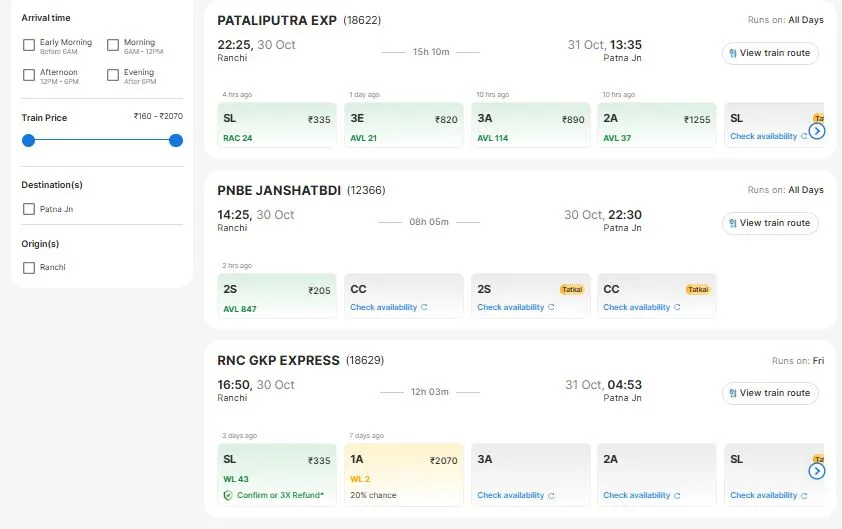Select SL ₹335 RAC 24 class card
The width and height of the screenshot is (842, 529).
click(x=277, y=125)
